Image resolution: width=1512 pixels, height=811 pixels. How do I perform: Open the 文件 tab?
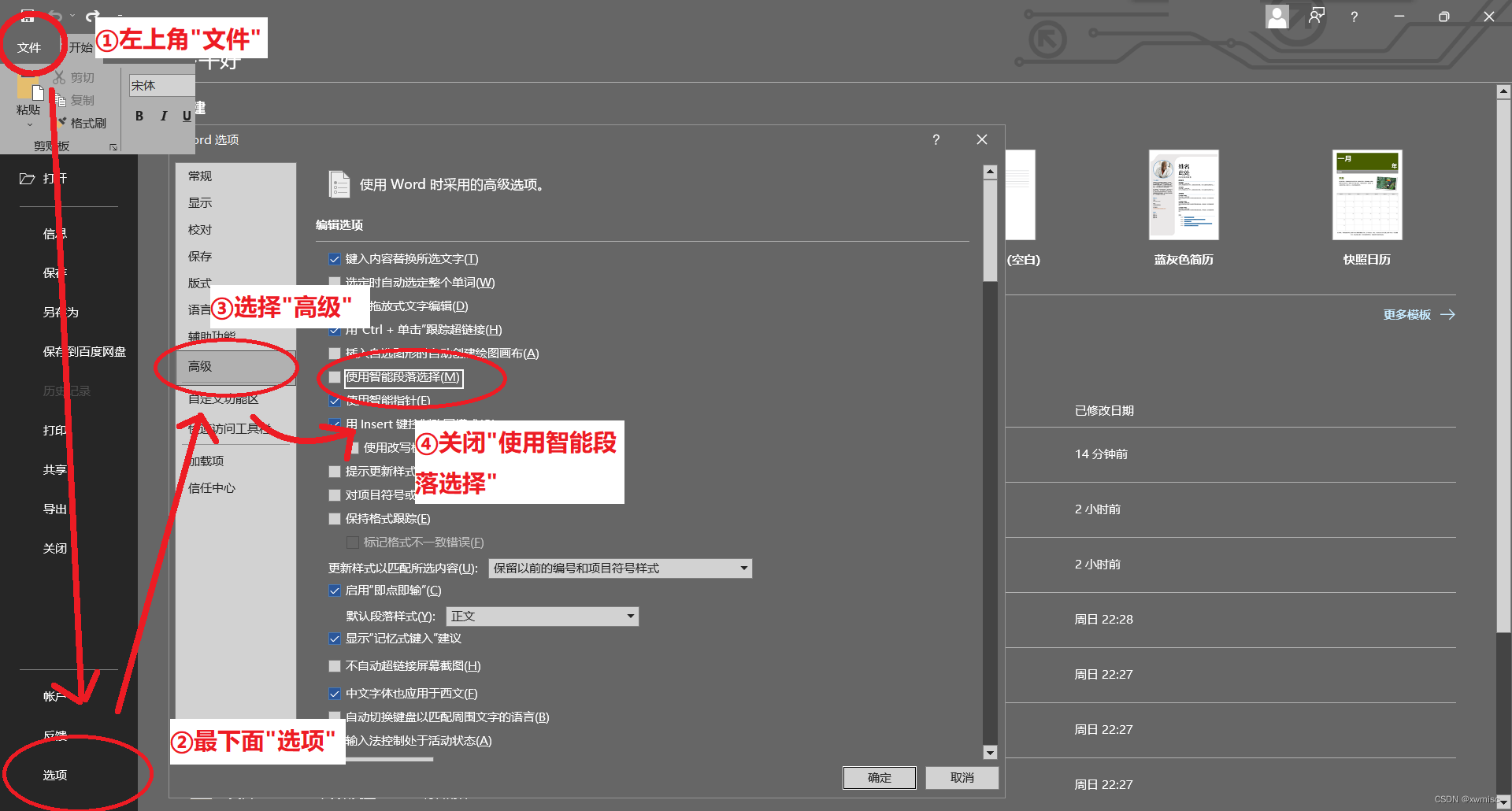[29, 47]
